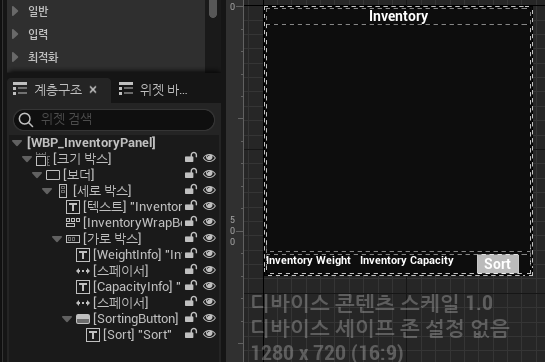The width and height of the screenshot is (545, 362).
Task: Select the WeightInfo text widget icon
Action: [83, 255]
